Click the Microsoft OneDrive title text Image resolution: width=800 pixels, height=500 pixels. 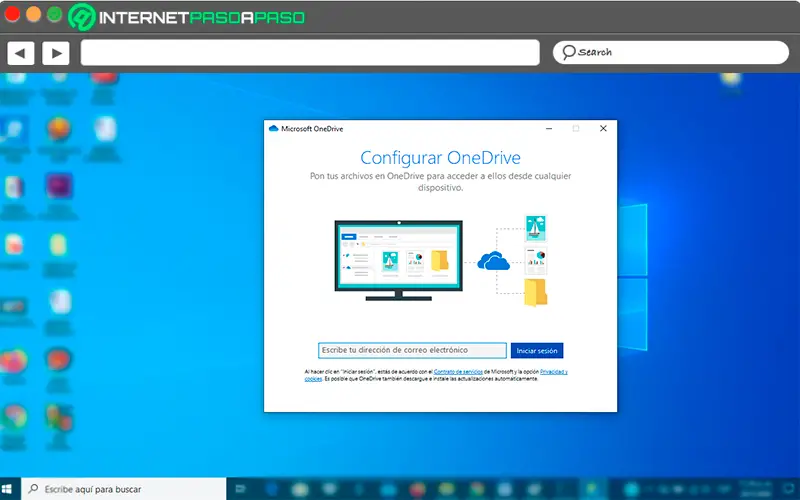click(x=312, y=129)
